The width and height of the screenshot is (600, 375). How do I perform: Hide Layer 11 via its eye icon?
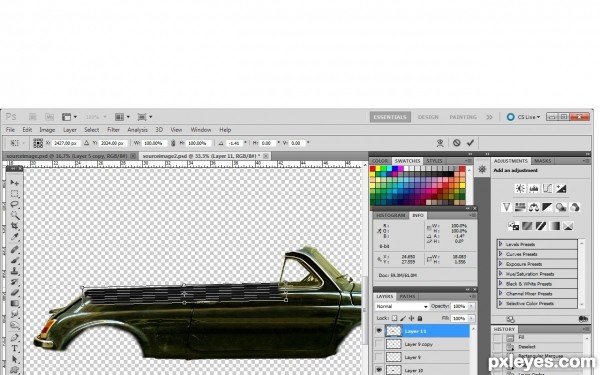[x=379, y=331]
